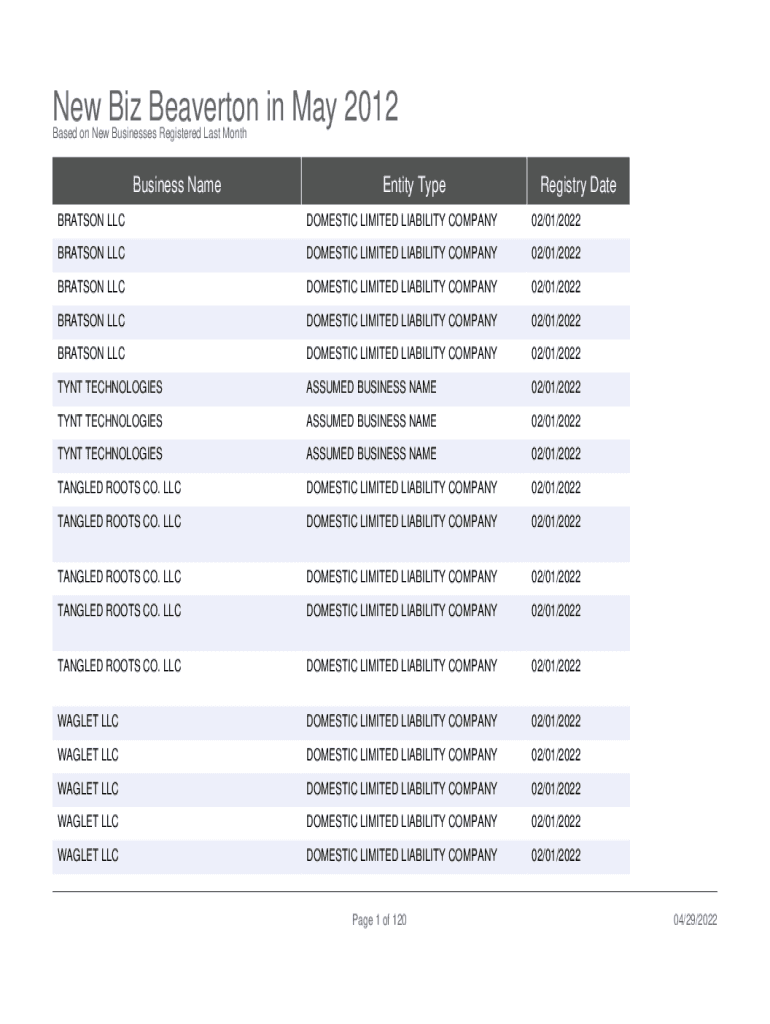The image size is (770, 1024).
Task: Click the entity type in the first table row
Action: 401,220
